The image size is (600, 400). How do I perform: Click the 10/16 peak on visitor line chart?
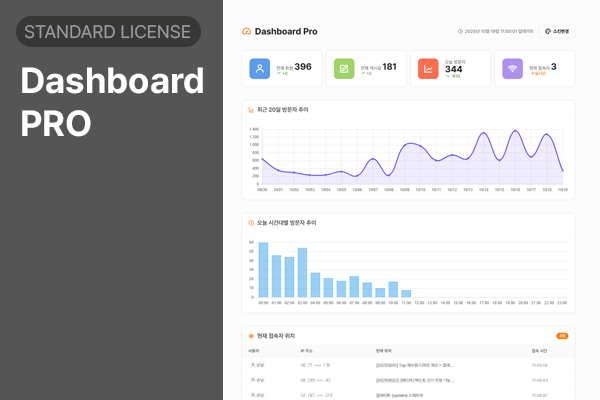[x=515, y=132]
